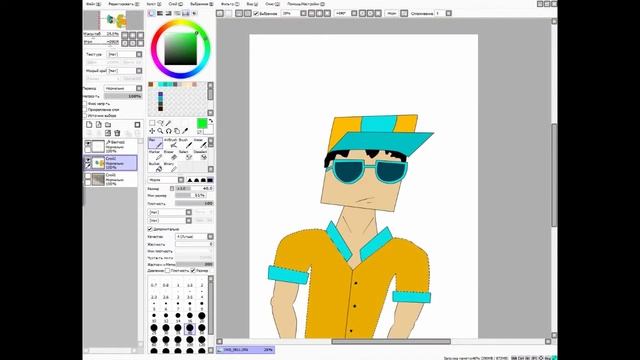Adjust the layer opacity slider
Screen dimensions: 640x360
pos(123,96)
